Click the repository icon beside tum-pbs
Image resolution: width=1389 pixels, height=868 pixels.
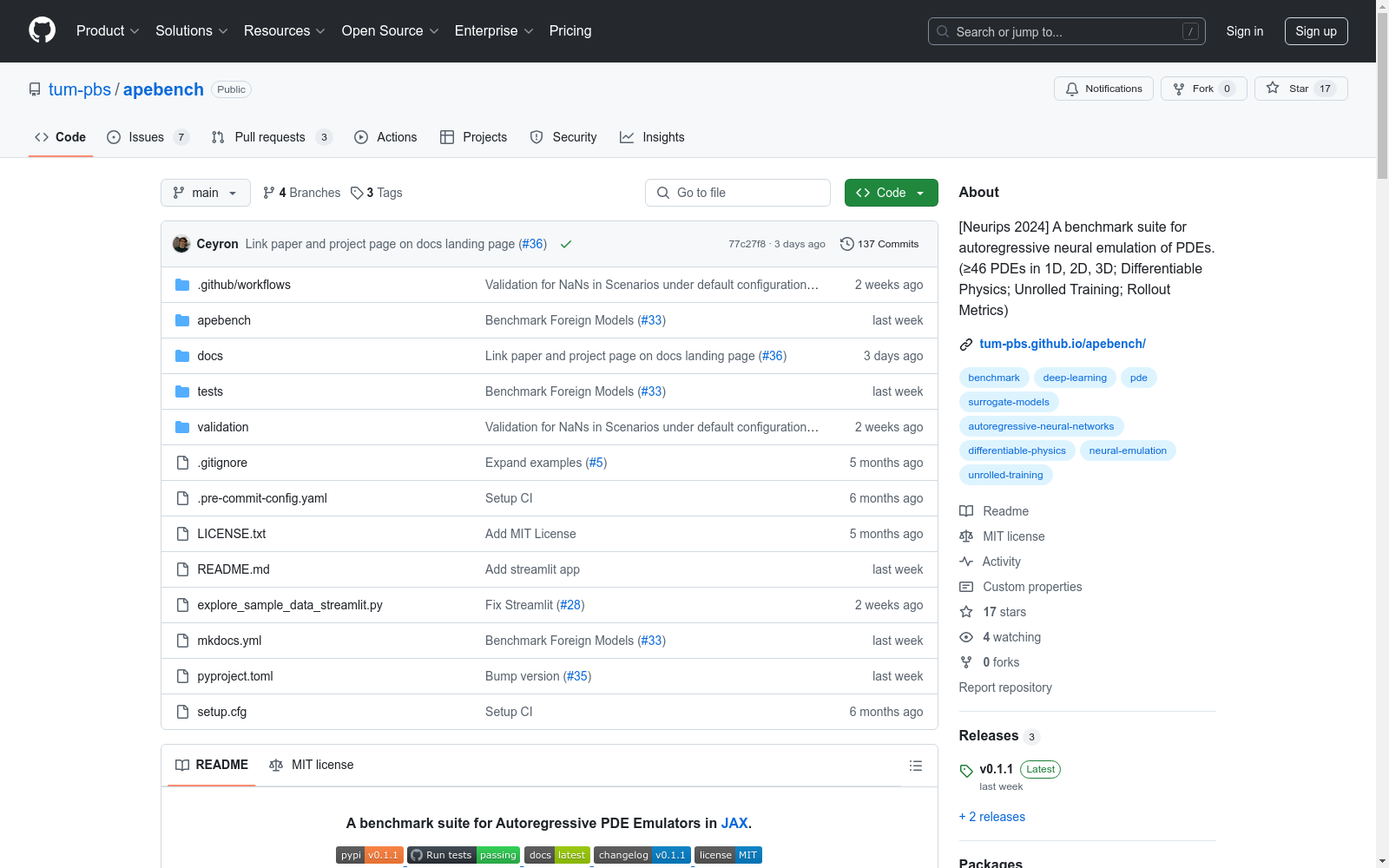pyautogui.click(x=35, y=89)
